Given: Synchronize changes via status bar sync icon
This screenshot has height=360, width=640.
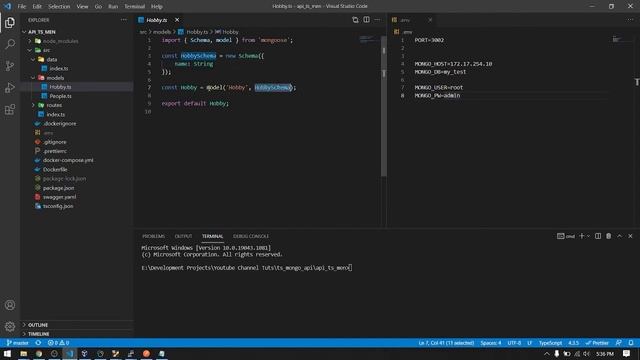Looking at the screenshot, I should coord(38,343).
